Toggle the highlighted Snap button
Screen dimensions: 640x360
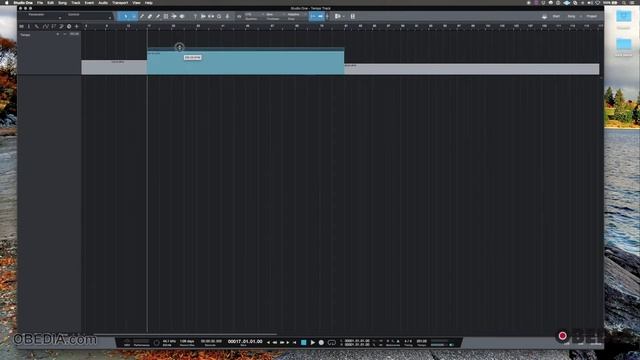(x=320, y=16)
